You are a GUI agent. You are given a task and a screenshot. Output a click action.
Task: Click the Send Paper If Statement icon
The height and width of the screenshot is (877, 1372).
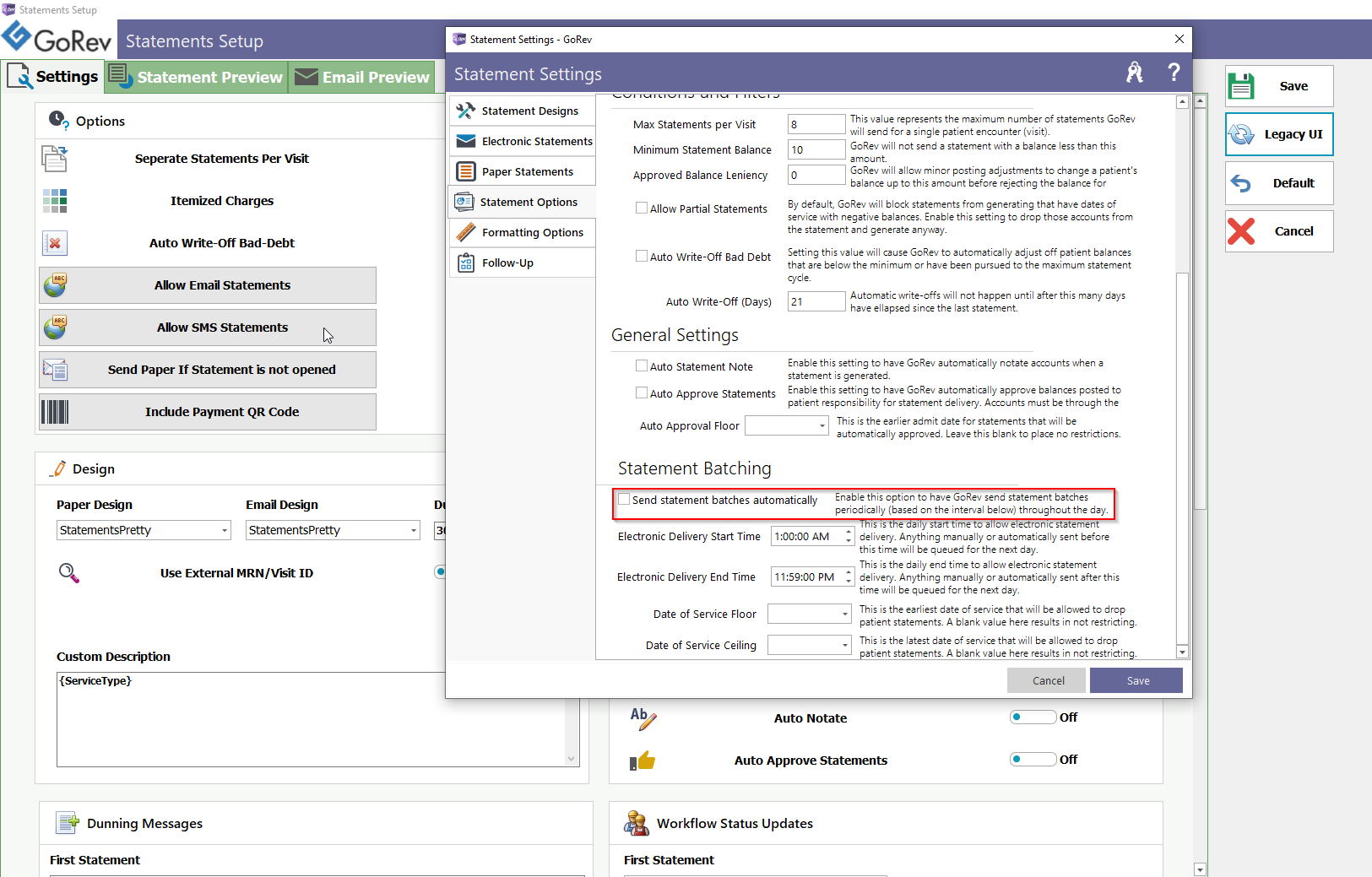pos(55,370)
